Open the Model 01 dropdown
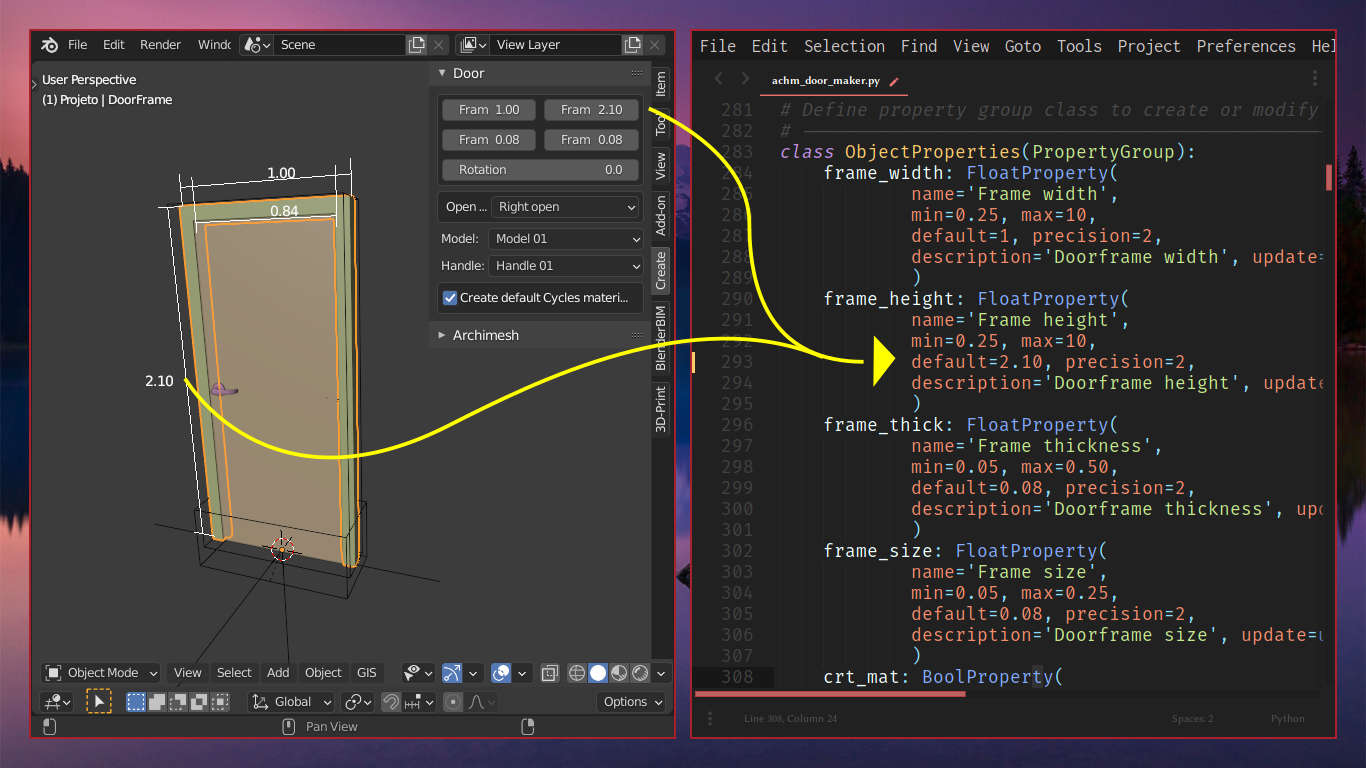 pyautogui.click(x=566, y=239)
